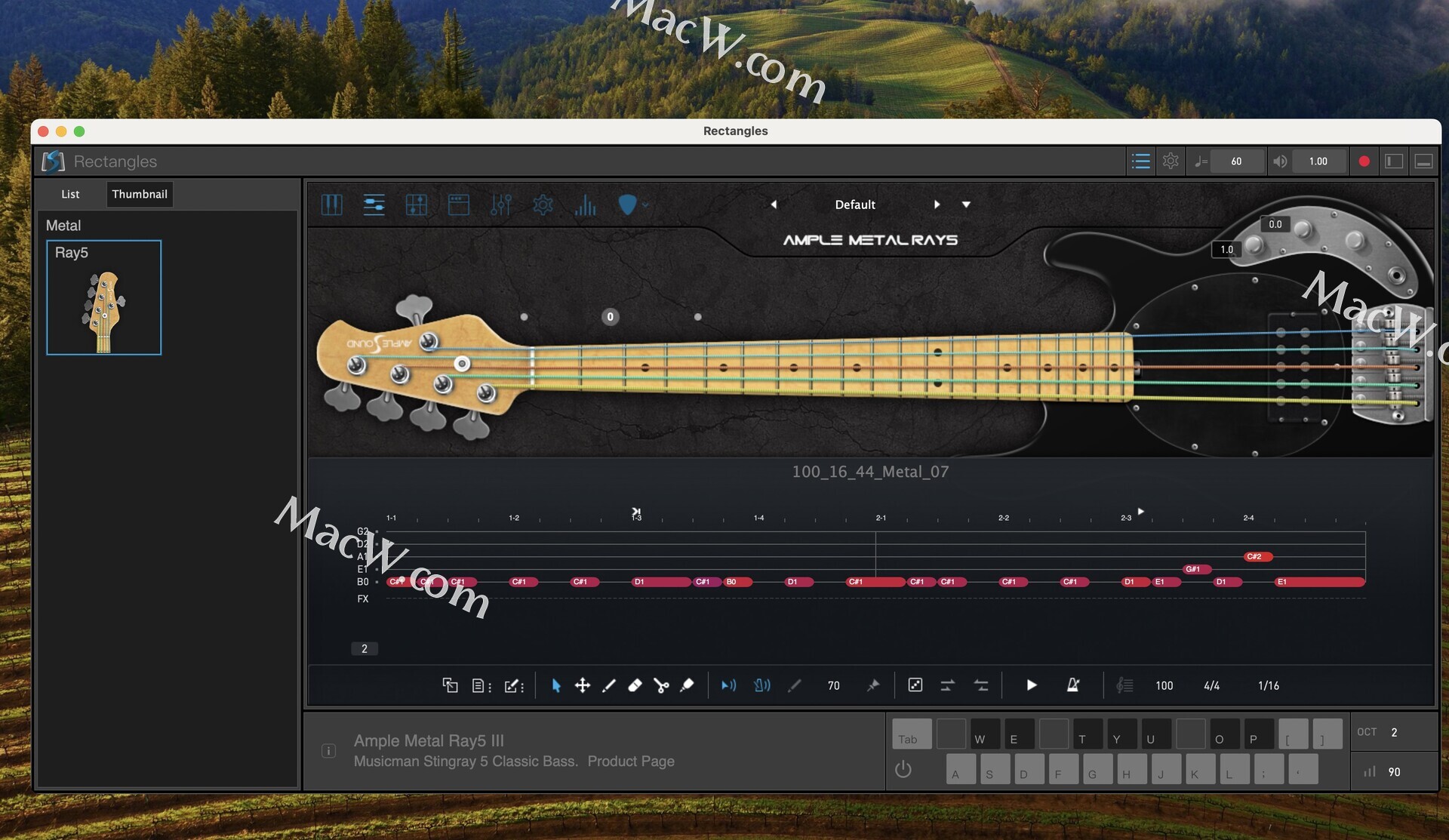This screenshot has height=840, width=1449.
Task: Play the riff with play button
Action: click(1031, 685)
